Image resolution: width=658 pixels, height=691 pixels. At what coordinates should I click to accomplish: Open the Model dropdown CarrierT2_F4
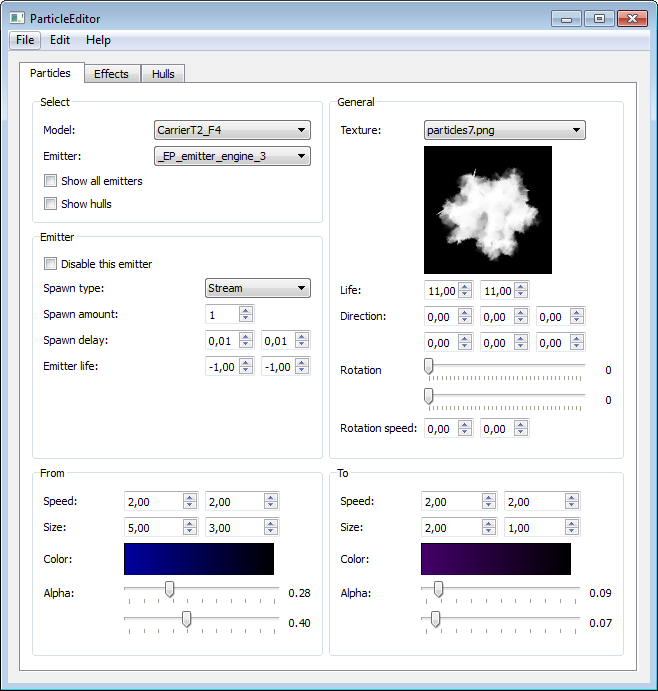click(232, 130)
